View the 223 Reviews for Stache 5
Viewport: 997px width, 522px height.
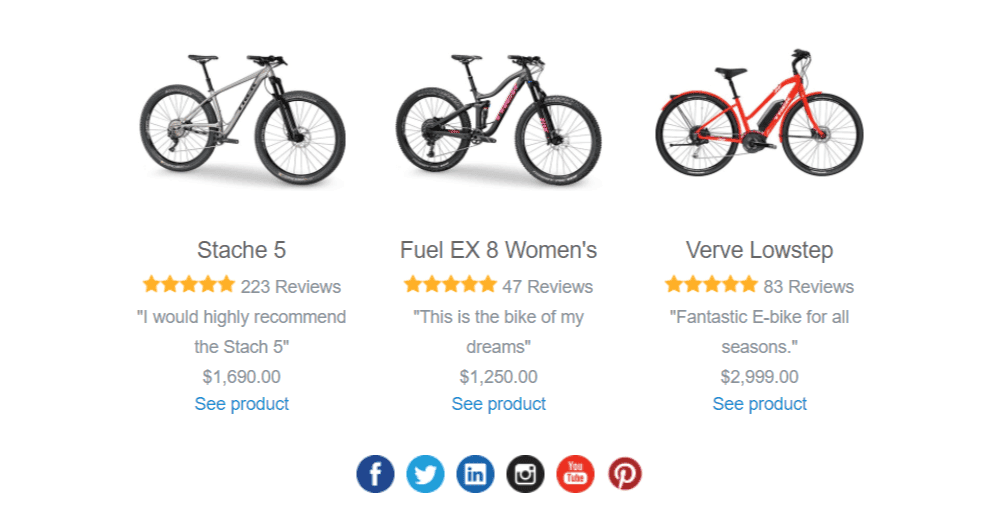coord(291,287)
